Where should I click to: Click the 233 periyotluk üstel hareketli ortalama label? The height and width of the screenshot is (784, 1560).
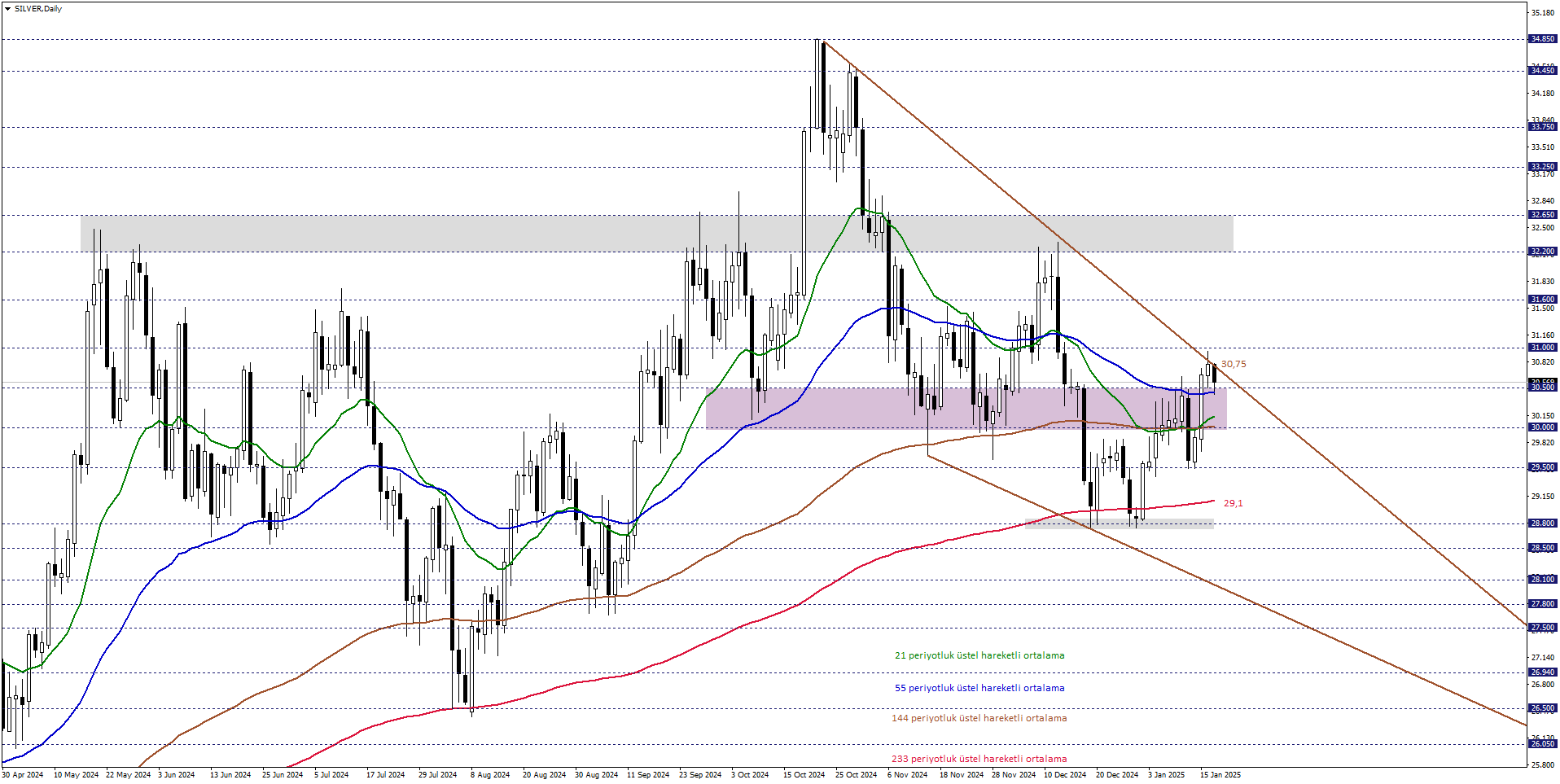pyautogui.click(x=979, y=759)
